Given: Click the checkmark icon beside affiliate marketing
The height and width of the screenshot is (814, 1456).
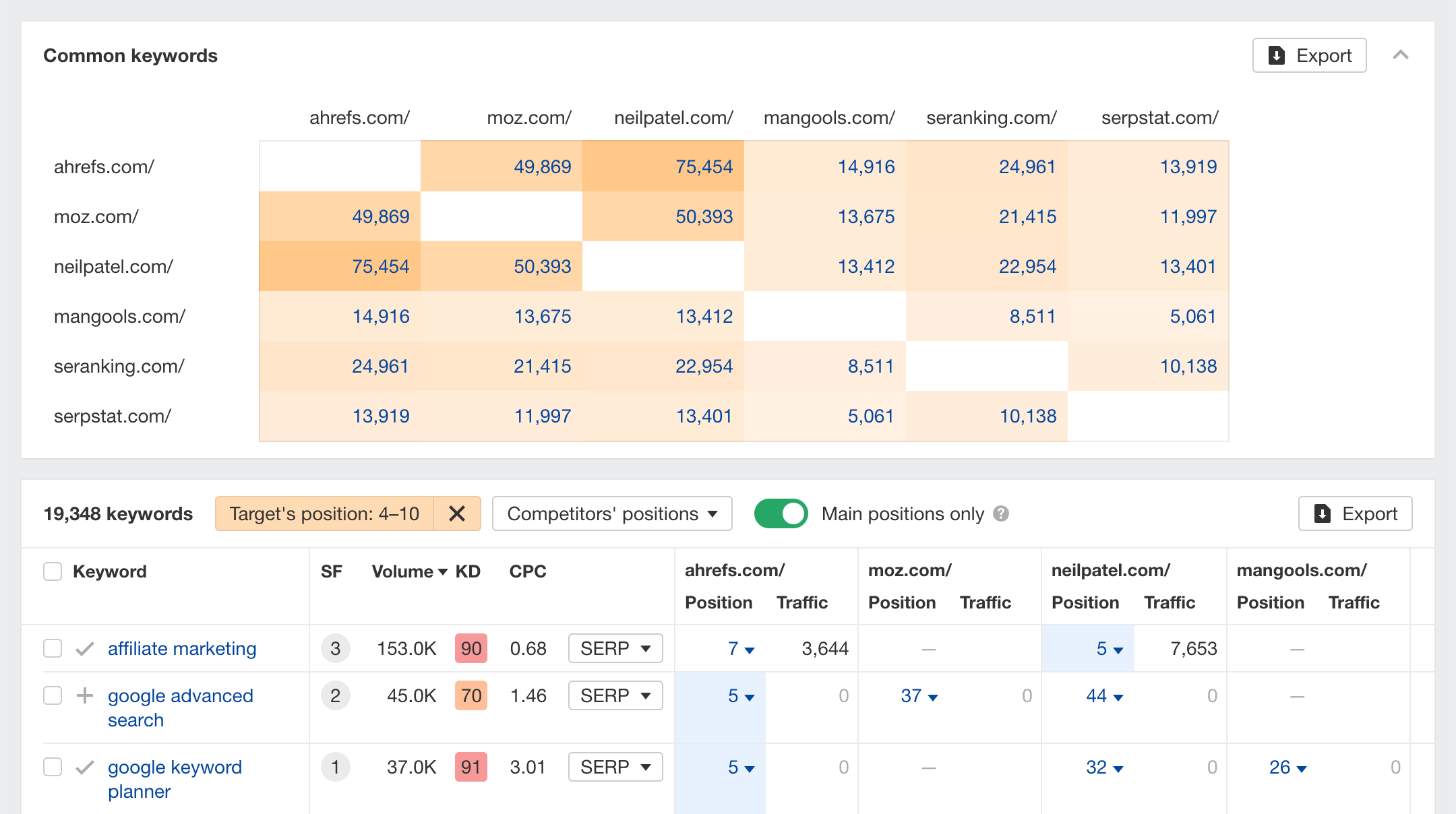Looking at the screenshot, I should [84, 648].
